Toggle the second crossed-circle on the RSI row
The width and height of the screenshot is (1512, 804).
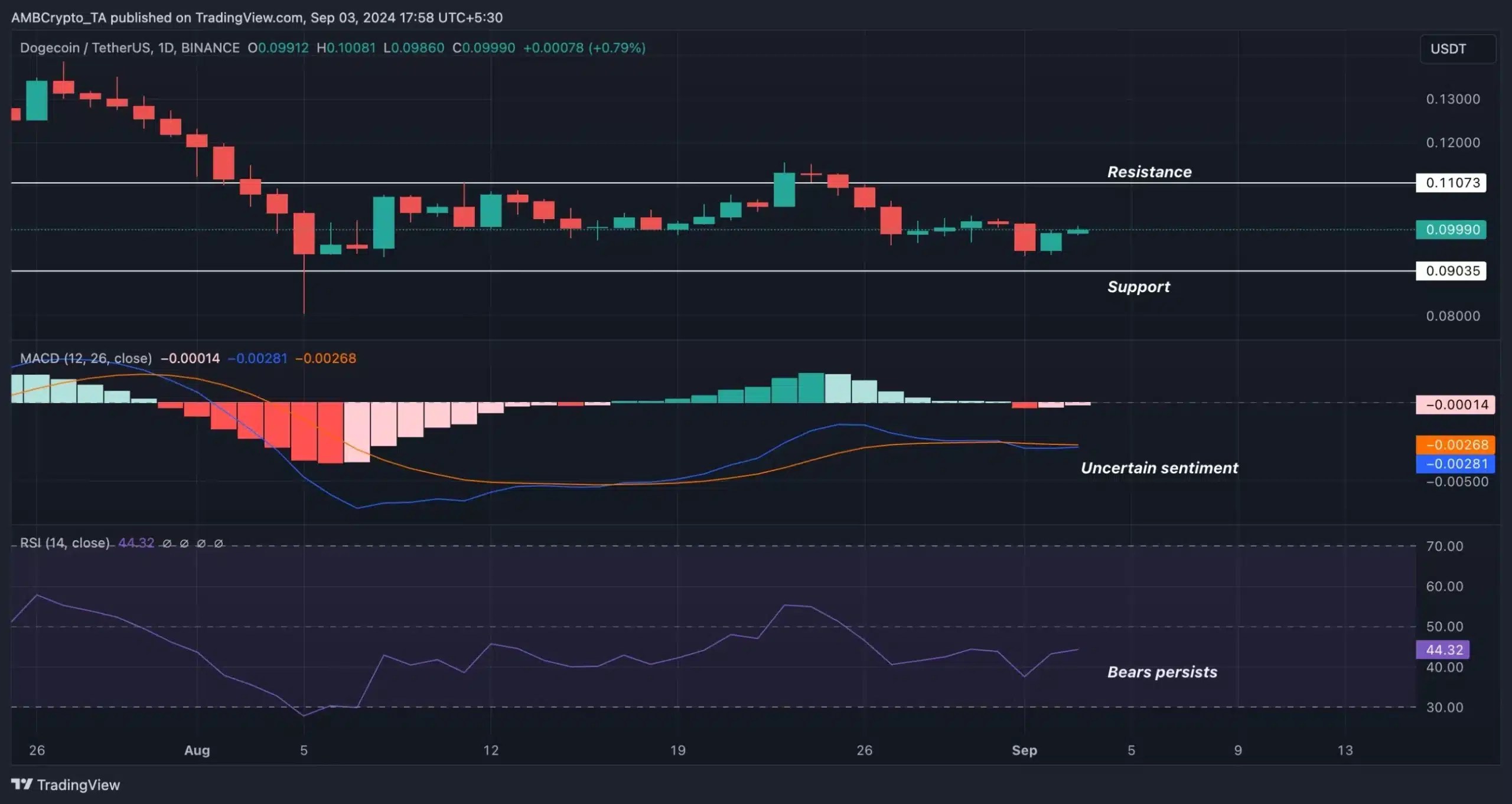(x=185, y=543)
